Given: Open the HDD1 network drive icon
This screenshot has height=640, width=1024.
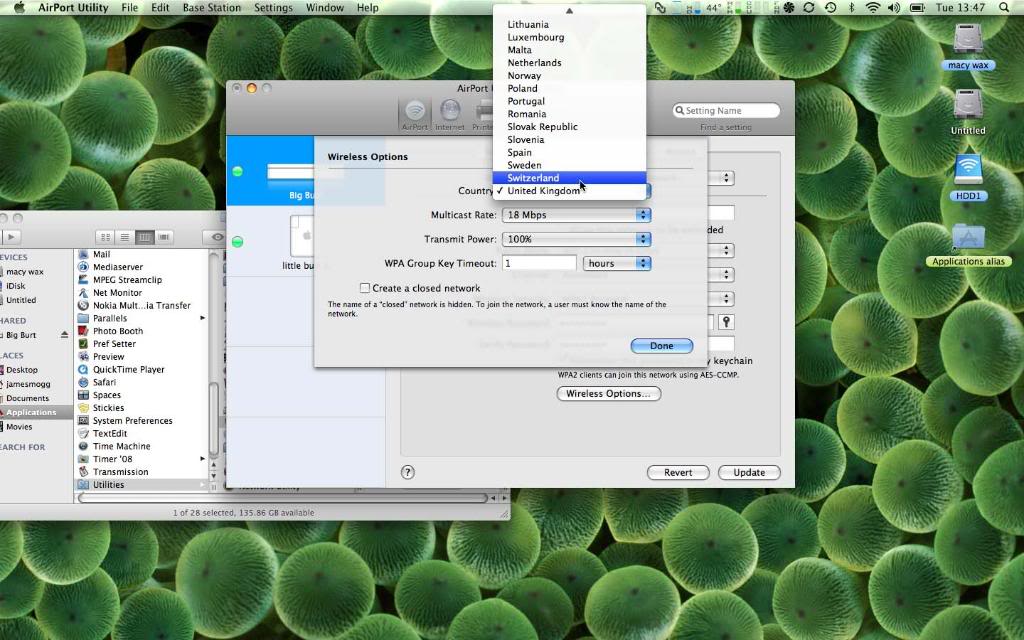Looking at the screenshot, I should click(968, 178).
